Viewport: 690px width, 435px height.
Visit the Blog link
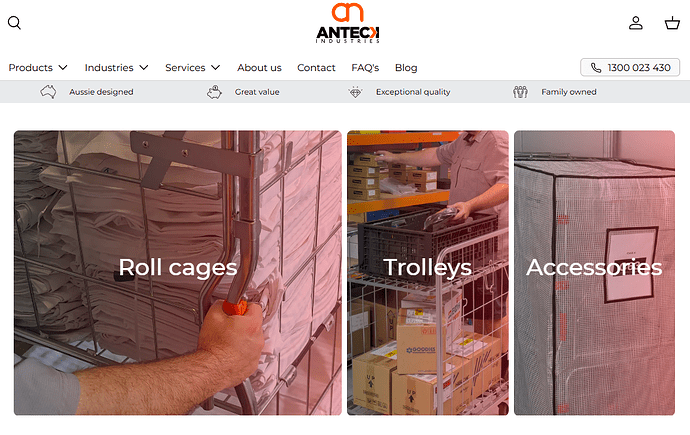pyautogui.click(x=406, y=68)
